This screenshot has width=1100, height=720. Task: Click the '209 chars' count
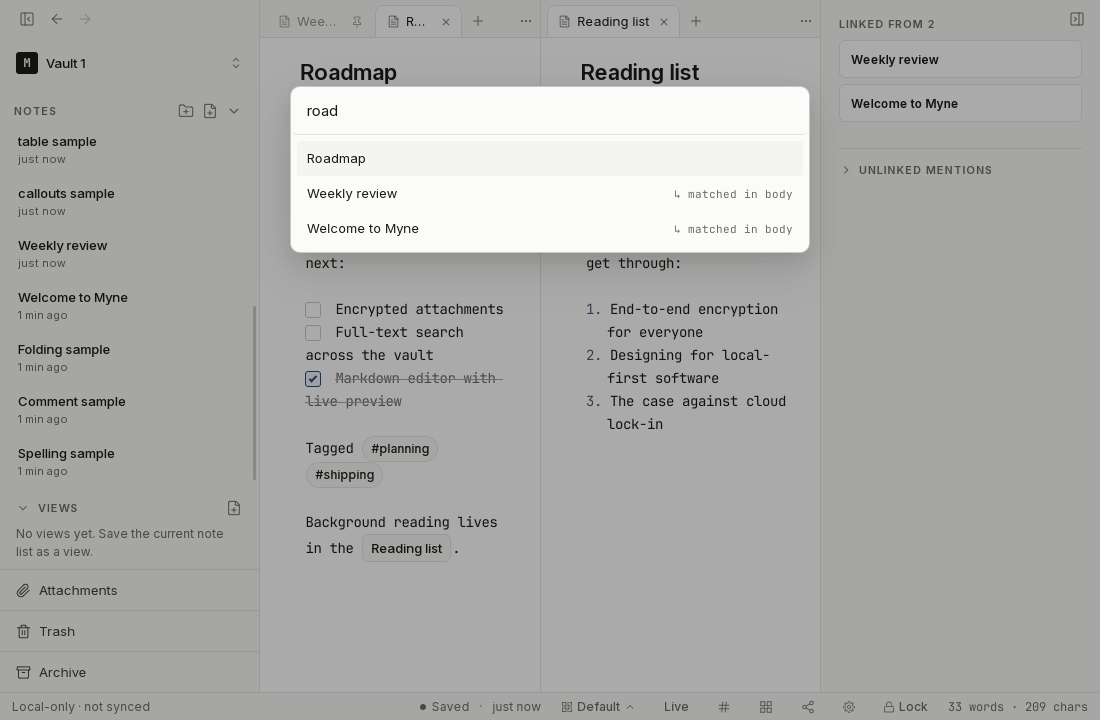click(x=1056, y=707)
